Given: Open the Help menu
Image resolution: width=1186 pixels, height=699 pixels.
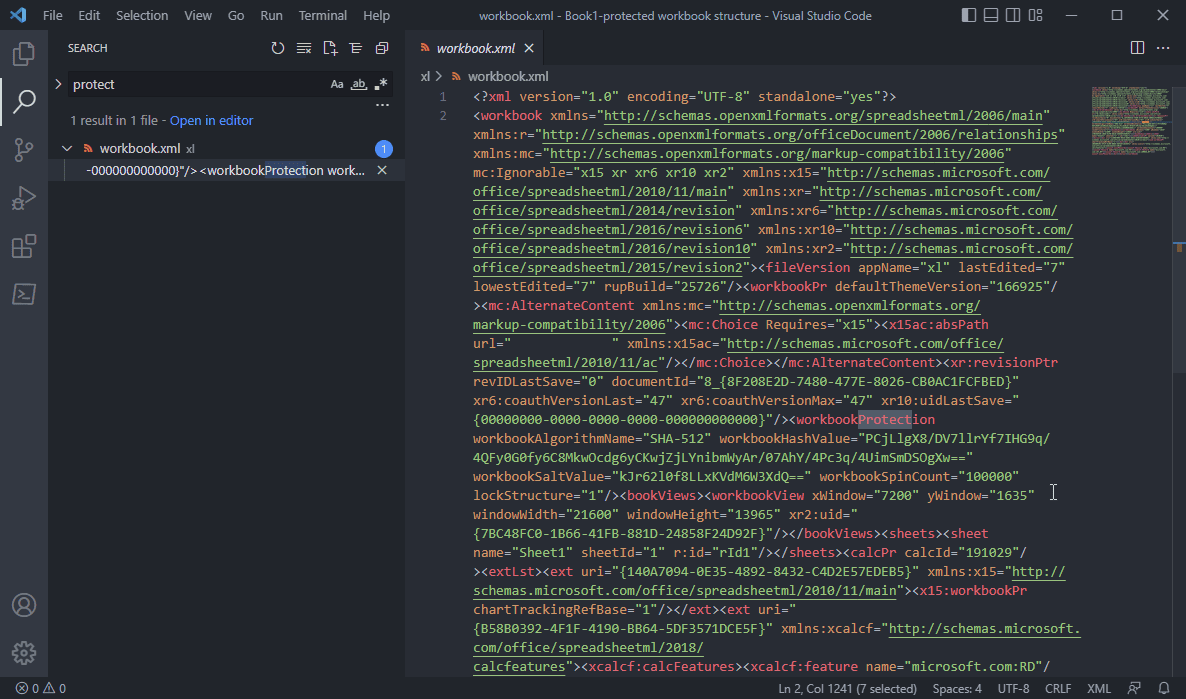Looking at the screenshot, I should point(377,15).
